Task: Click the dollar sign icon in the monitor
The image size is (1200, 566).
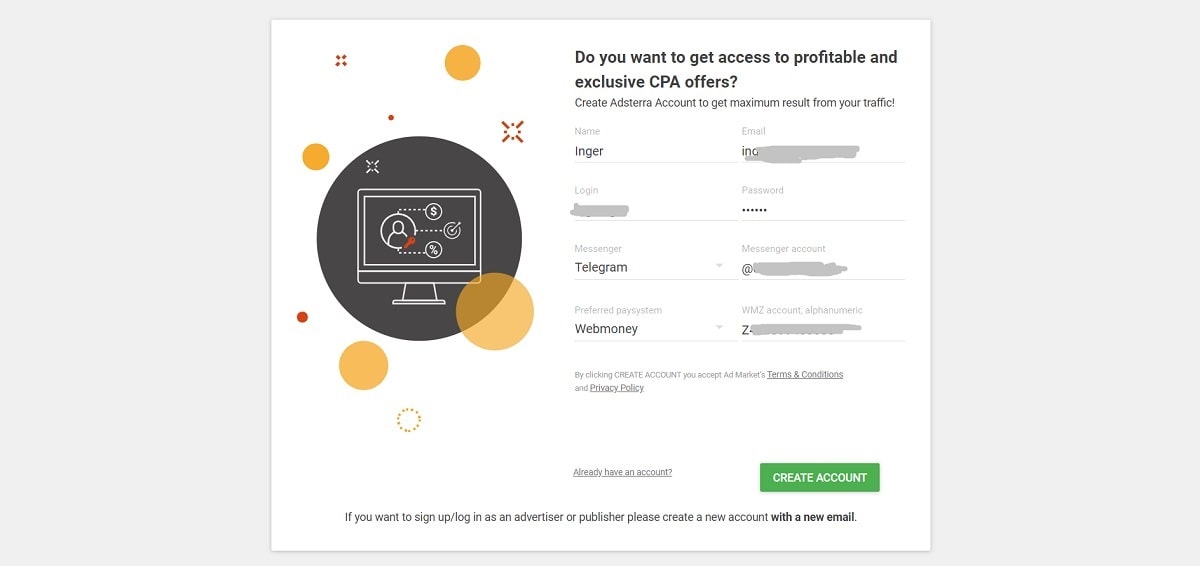Action: (x=434, y=211)
